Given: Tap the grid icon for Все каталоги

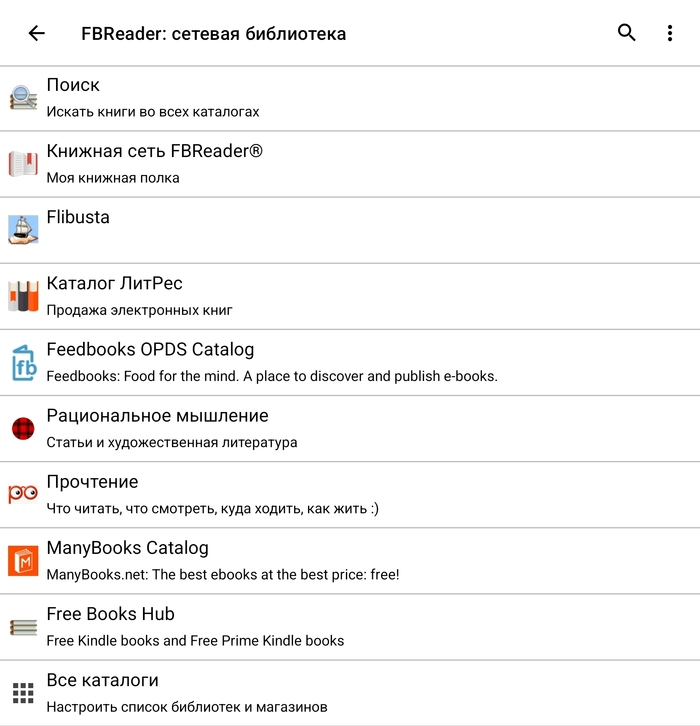Looking at the screenshot, I should [x=23, y=693].
